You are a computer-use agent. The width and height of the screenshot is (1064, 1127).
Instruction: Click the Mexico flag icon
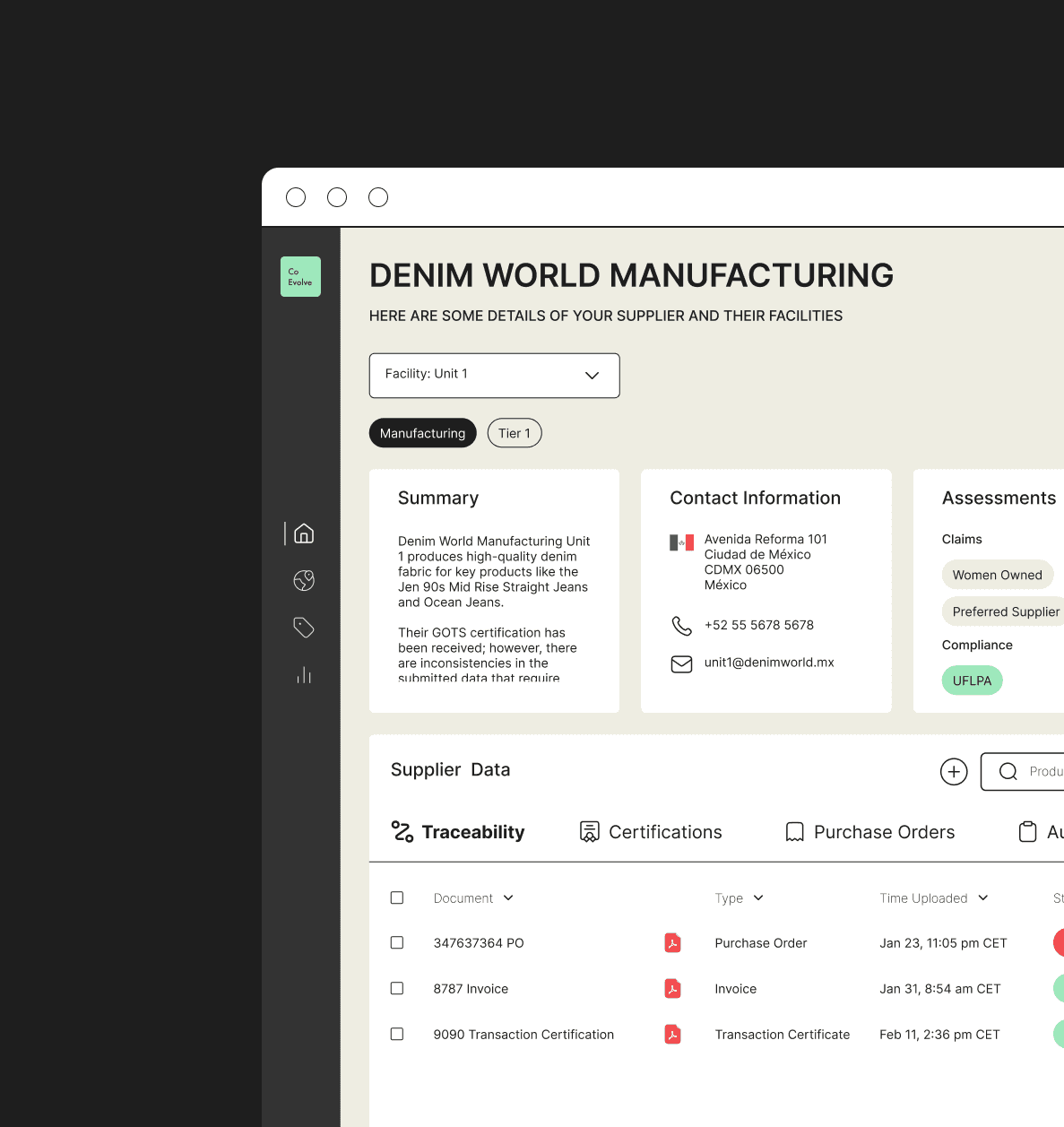(681, 542)
